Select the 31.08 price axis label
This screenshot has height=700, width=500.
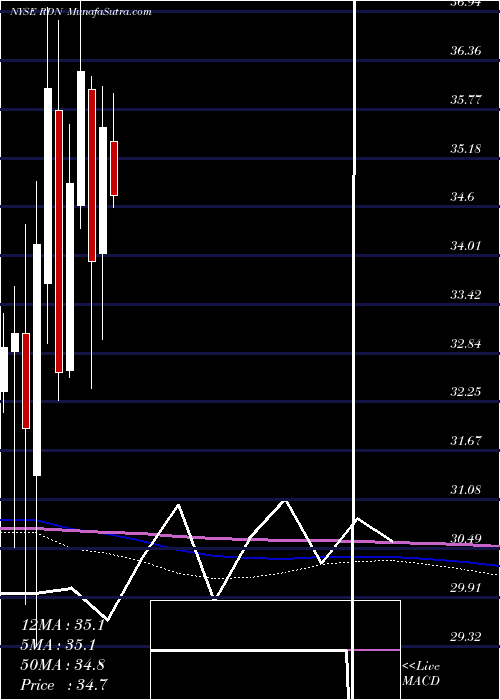point(465,490)
